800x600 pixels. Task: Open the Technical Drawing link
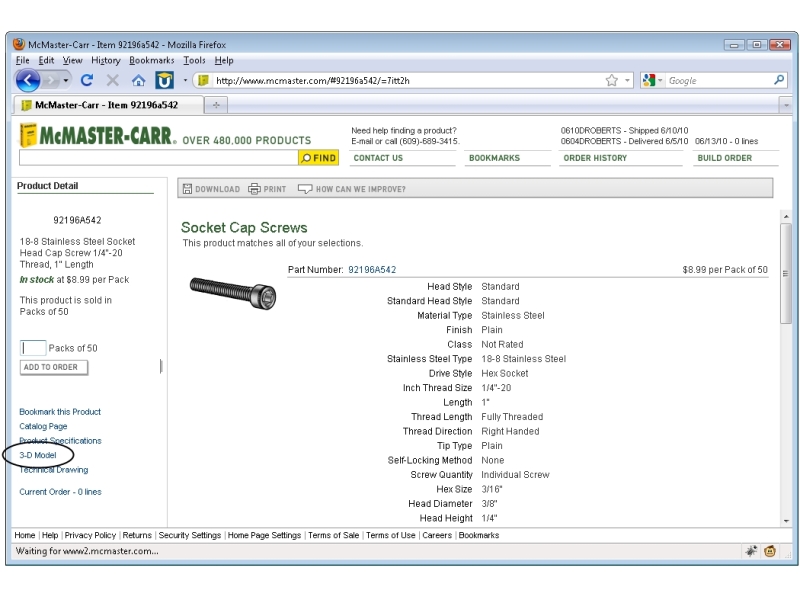click(54, 469)
